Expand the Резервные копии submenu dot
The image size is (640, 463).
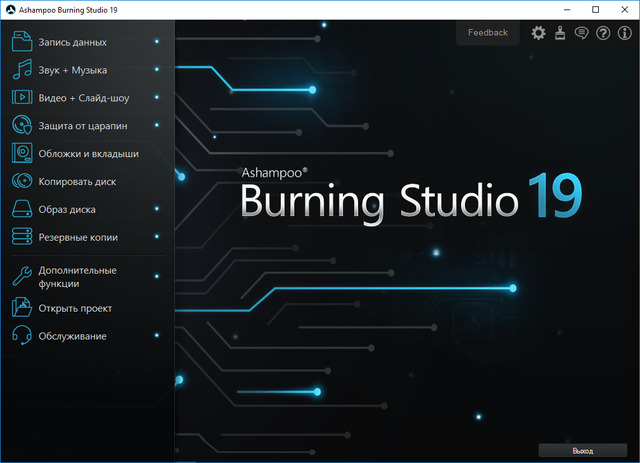pyautogui.click(x=157, y=238)
